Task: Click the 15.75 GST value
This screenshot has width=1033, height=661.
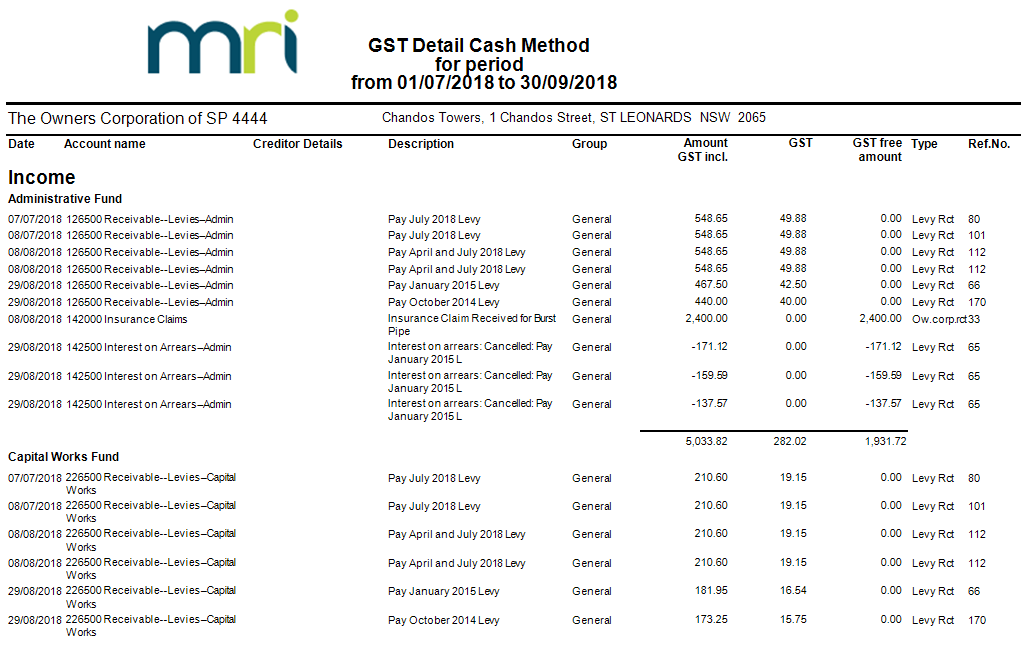Action: [x=793, y=619]
